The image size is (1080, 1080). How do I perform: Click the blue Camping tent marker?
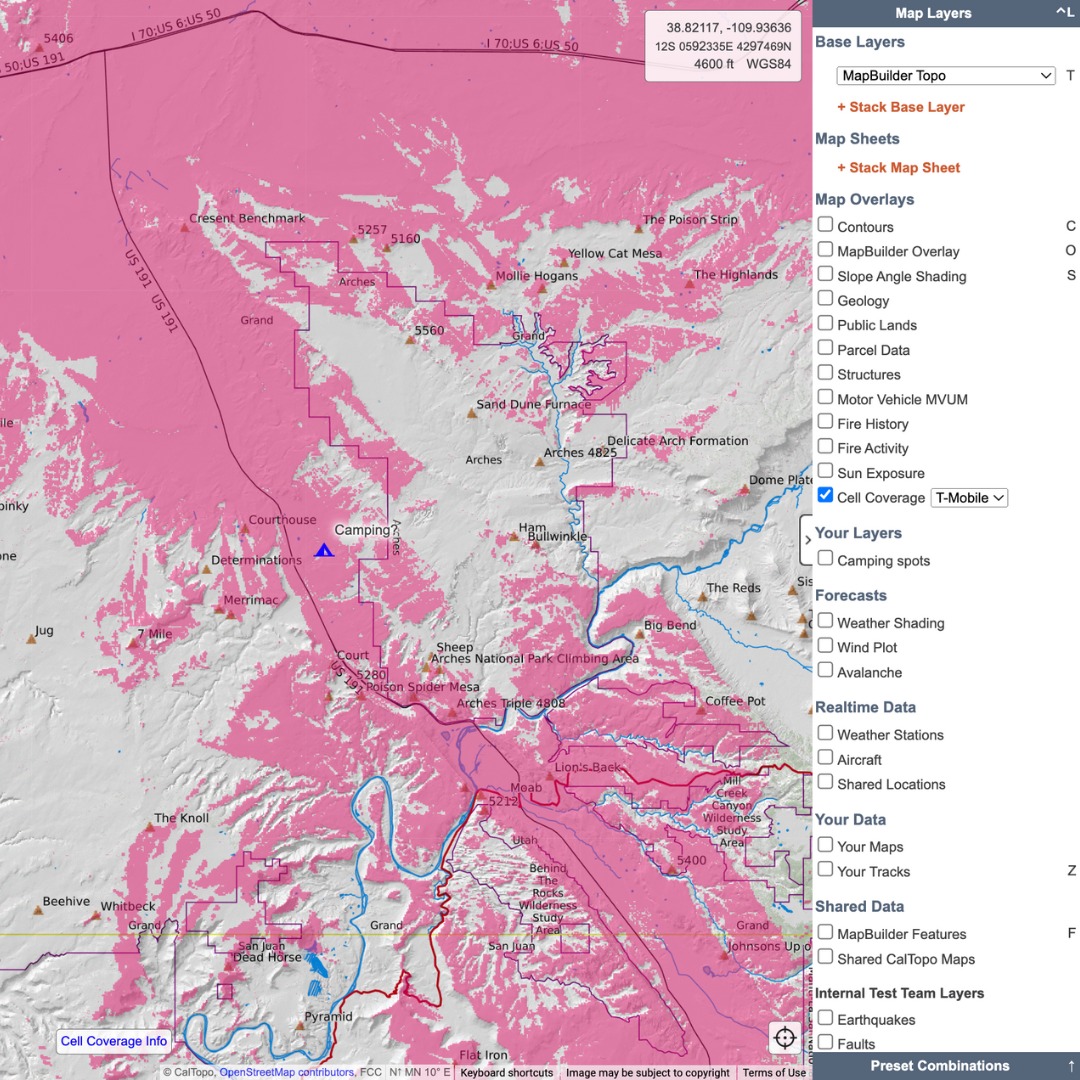(324, 550)
